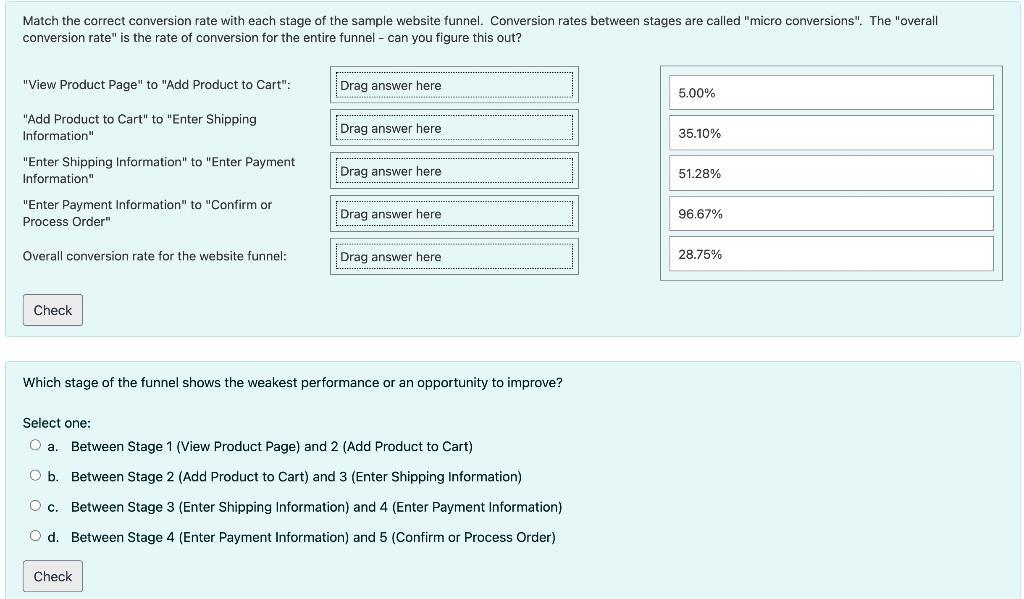The width and height of the screenshot is (1024, 599).
Task: Select the 96.67% answer tile
Action: (x=831, y=213)
